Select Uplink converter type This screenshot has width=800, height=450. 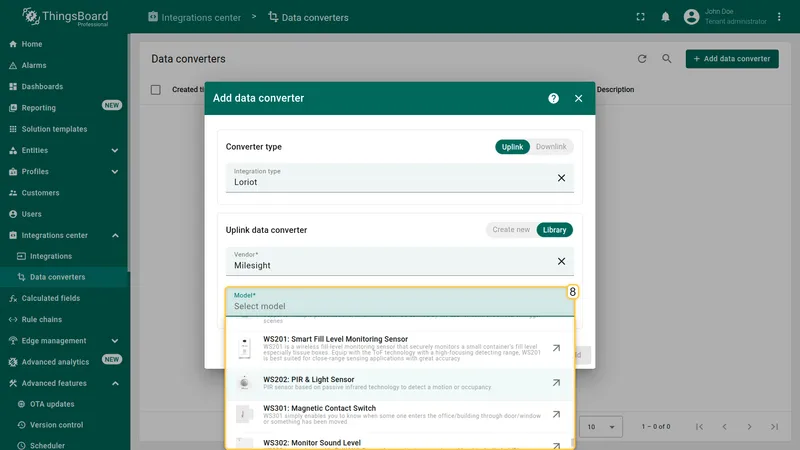[512, 147]
